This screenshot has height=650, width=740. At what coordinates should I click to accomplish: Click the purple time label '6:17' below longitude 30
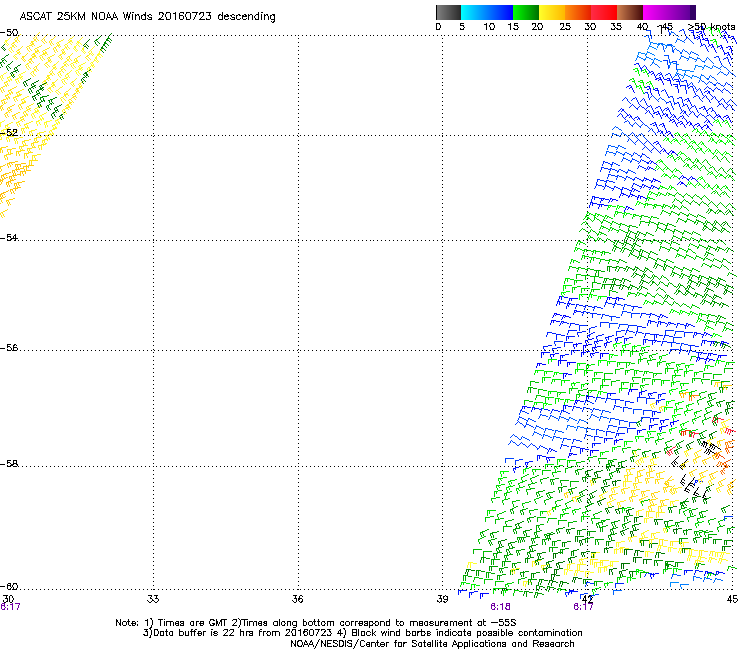coord(10,607)
